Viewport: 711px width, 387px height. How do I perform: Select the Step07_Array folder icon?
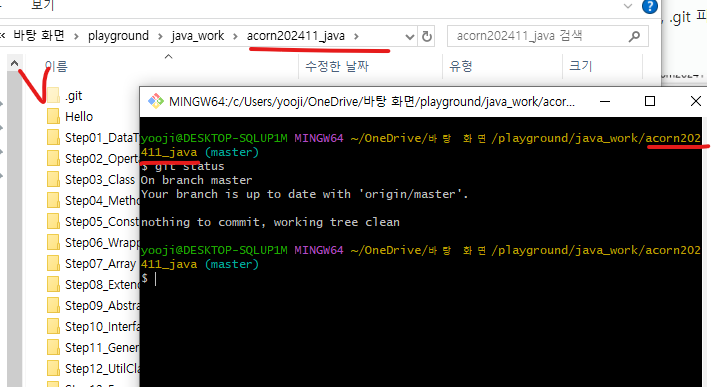54,263
